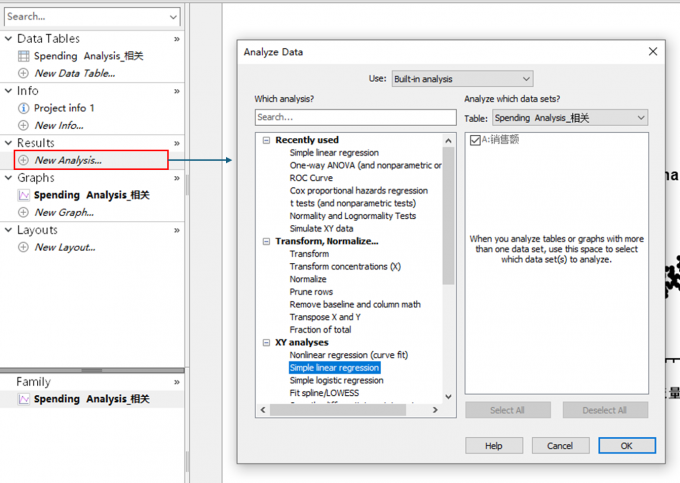Uncheck the A:销售额 data set checkbox
Image resolution: width=680 pixels, height=483 pixels.
coord(475,141)
